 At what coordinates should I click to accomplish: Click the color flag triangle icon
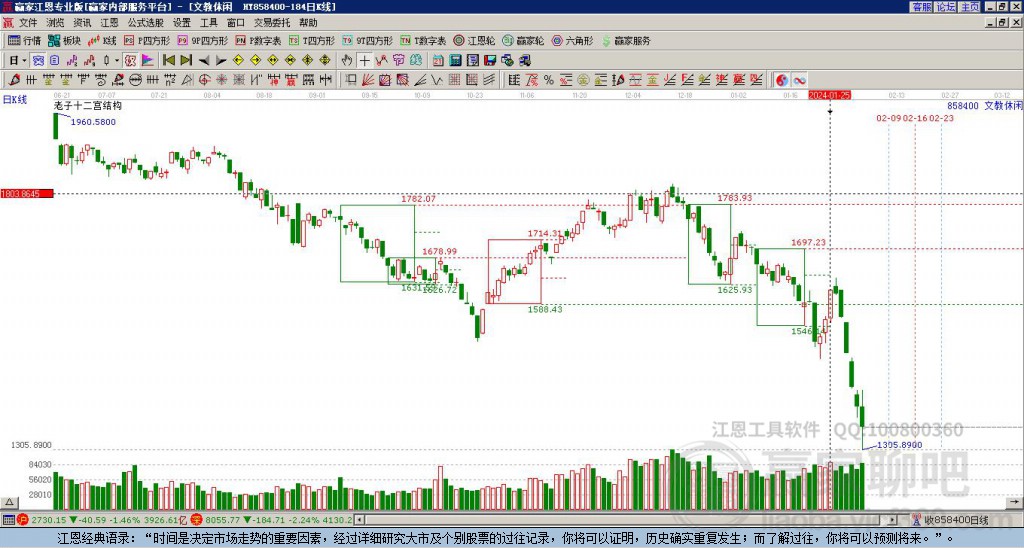148,61
